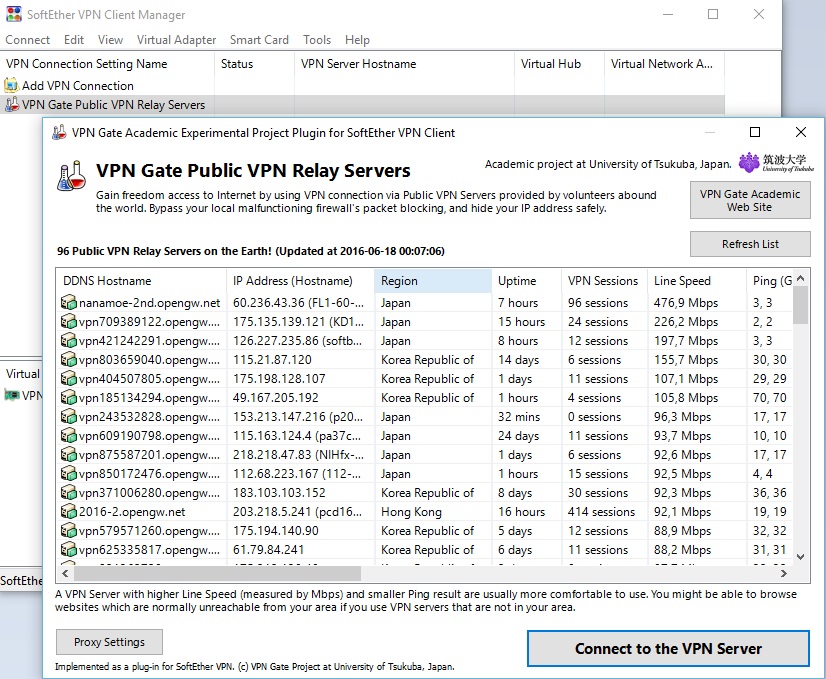The height and width of the screenshot is (679, 826).
Task: Click Connect to the VPN Server
Action: click(x=668, y=648)
